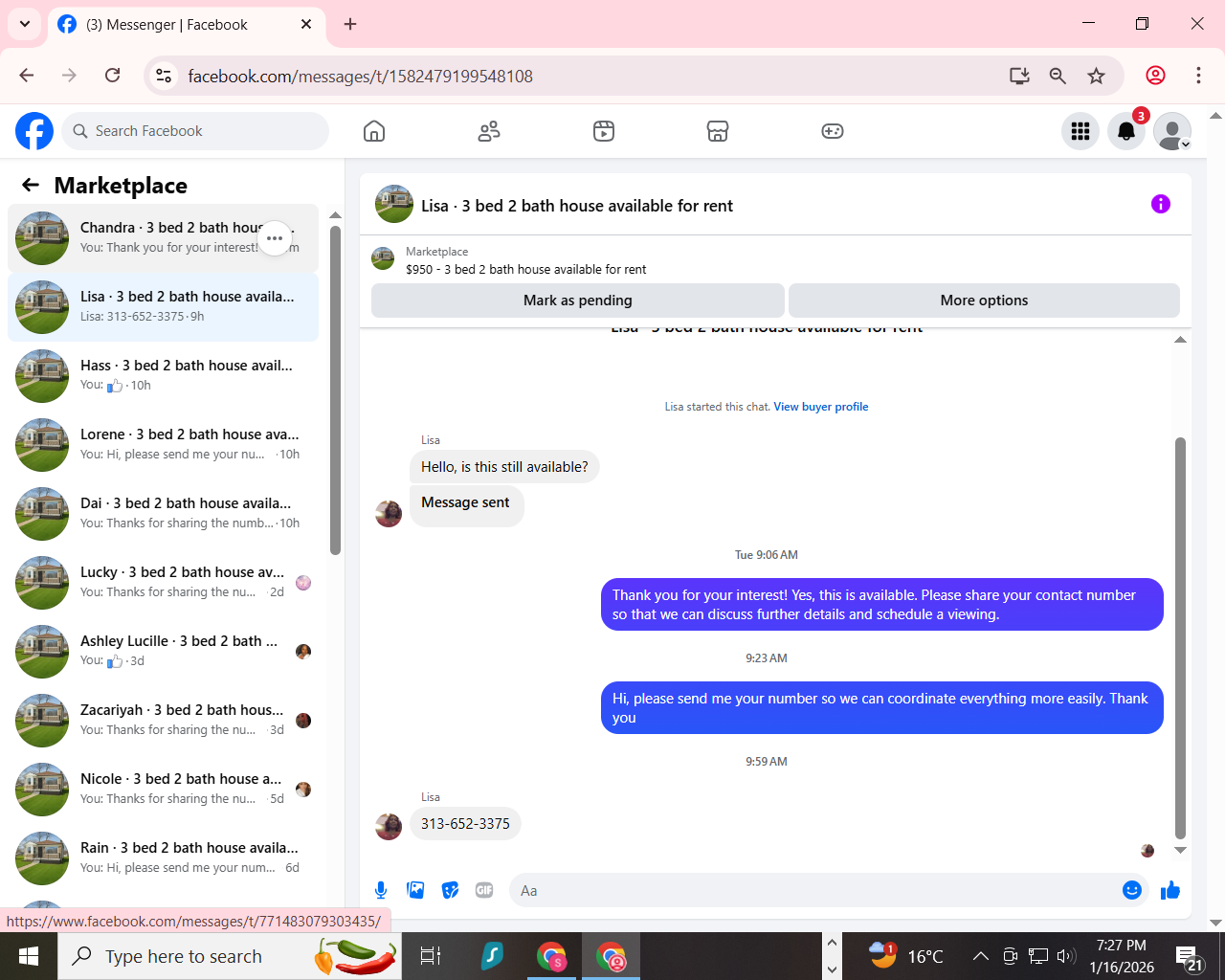Open Rain conversation in list

click(x=163, y=858)
